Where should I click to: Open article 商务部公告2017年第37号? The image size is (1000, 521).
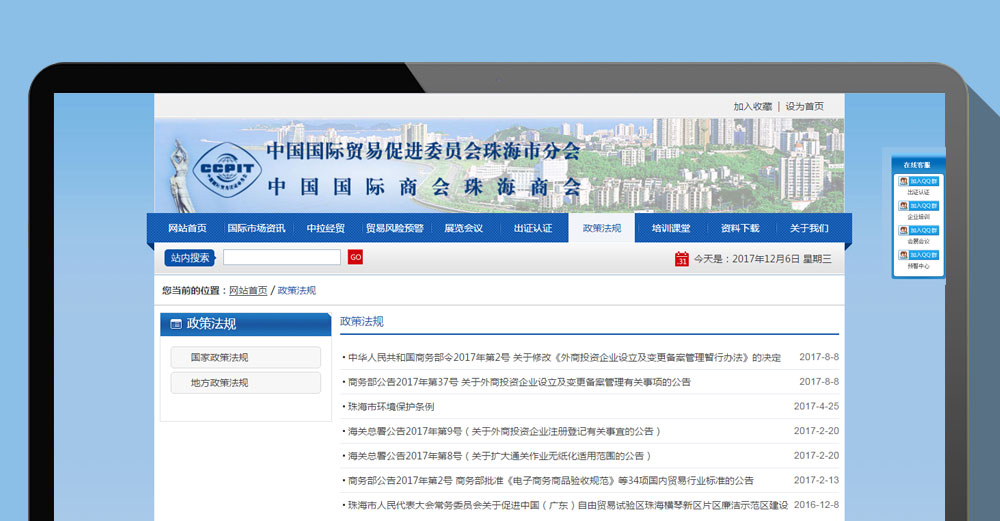tap(519, 382)
